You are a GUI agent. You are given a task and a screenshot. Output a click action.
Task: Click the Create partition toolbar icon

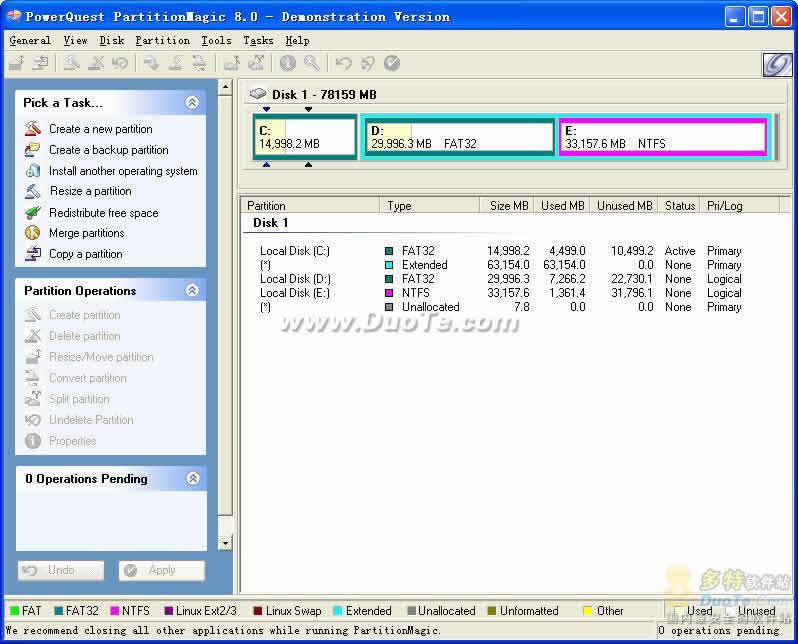point(71,63)
